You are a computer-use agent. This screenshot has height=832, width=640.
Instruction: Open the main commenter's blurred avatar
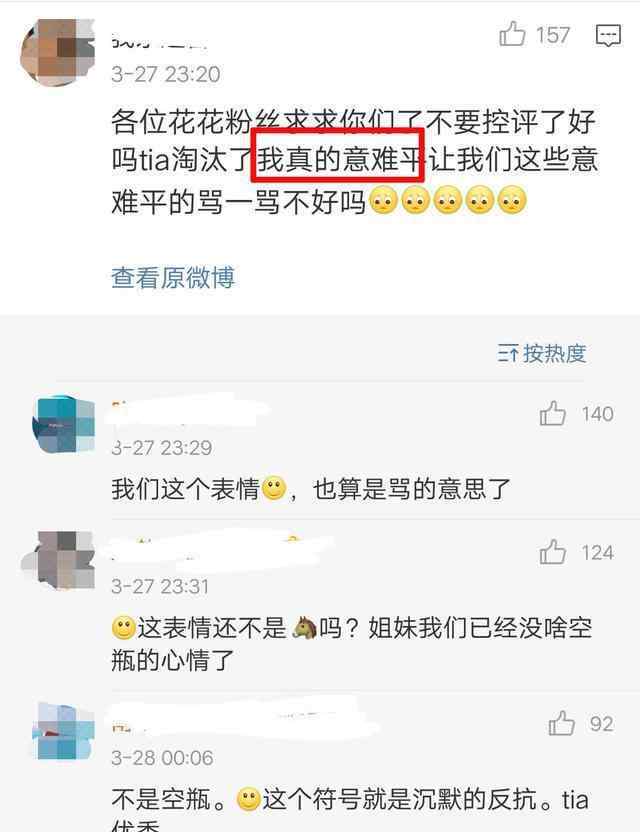pyautogui.click(x=57, y=52)
